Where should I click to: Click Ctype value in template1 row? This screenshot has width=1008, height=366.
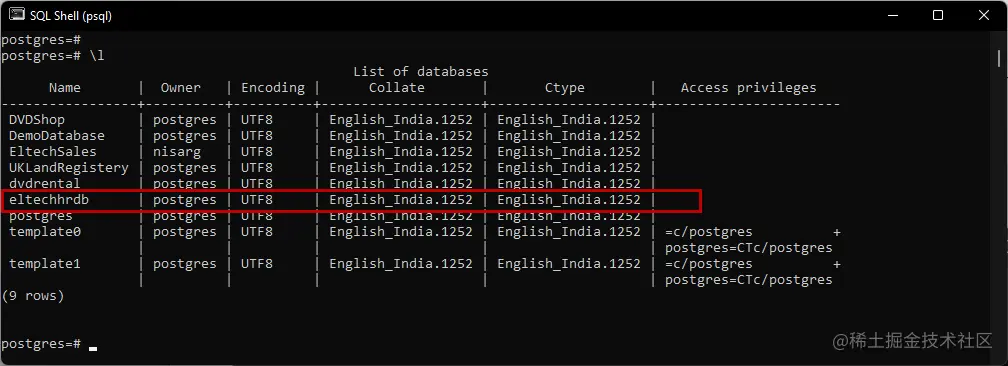[569, 264]
